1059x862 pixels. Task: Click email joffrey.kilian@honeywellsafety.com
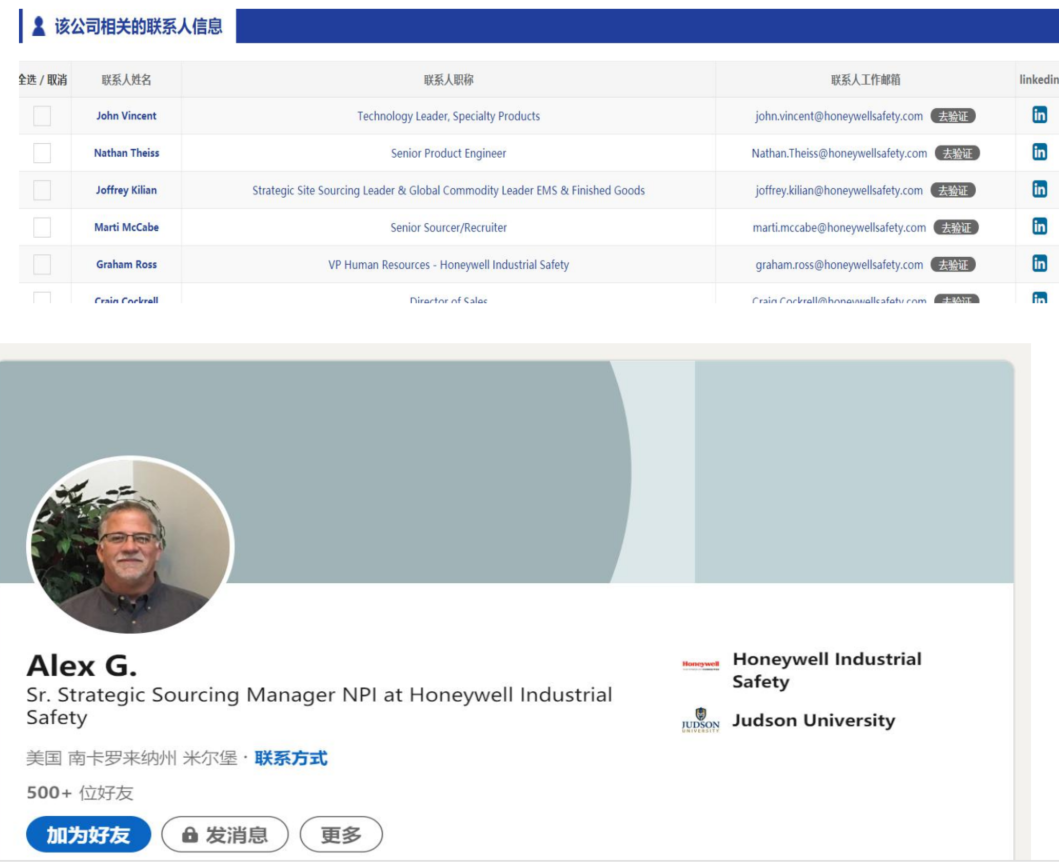(x=839, y=191)
